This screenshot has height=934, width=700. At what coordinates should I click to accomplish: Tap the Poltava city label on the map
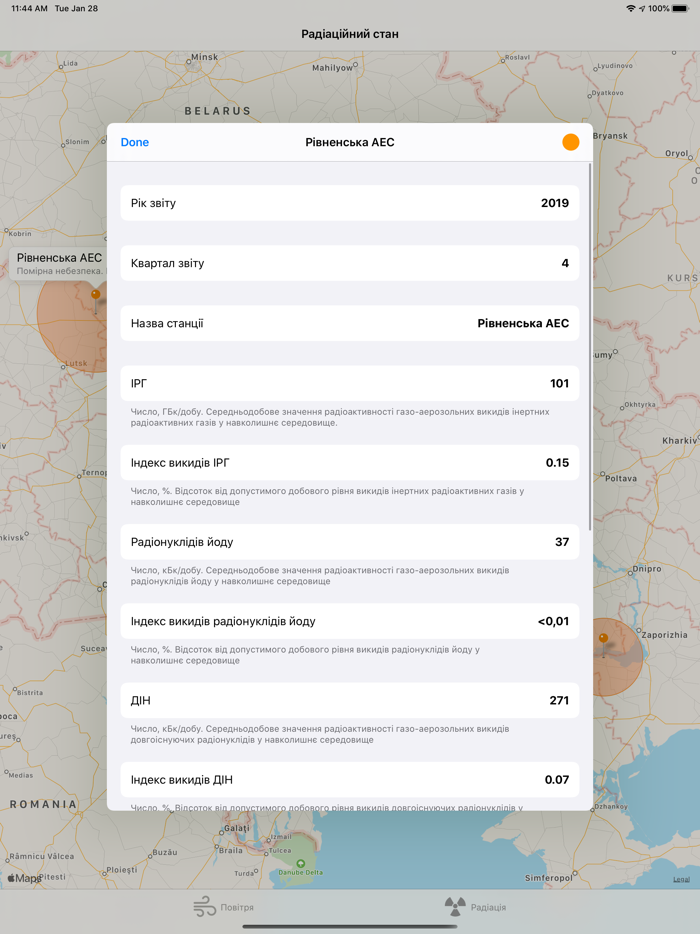621,478
